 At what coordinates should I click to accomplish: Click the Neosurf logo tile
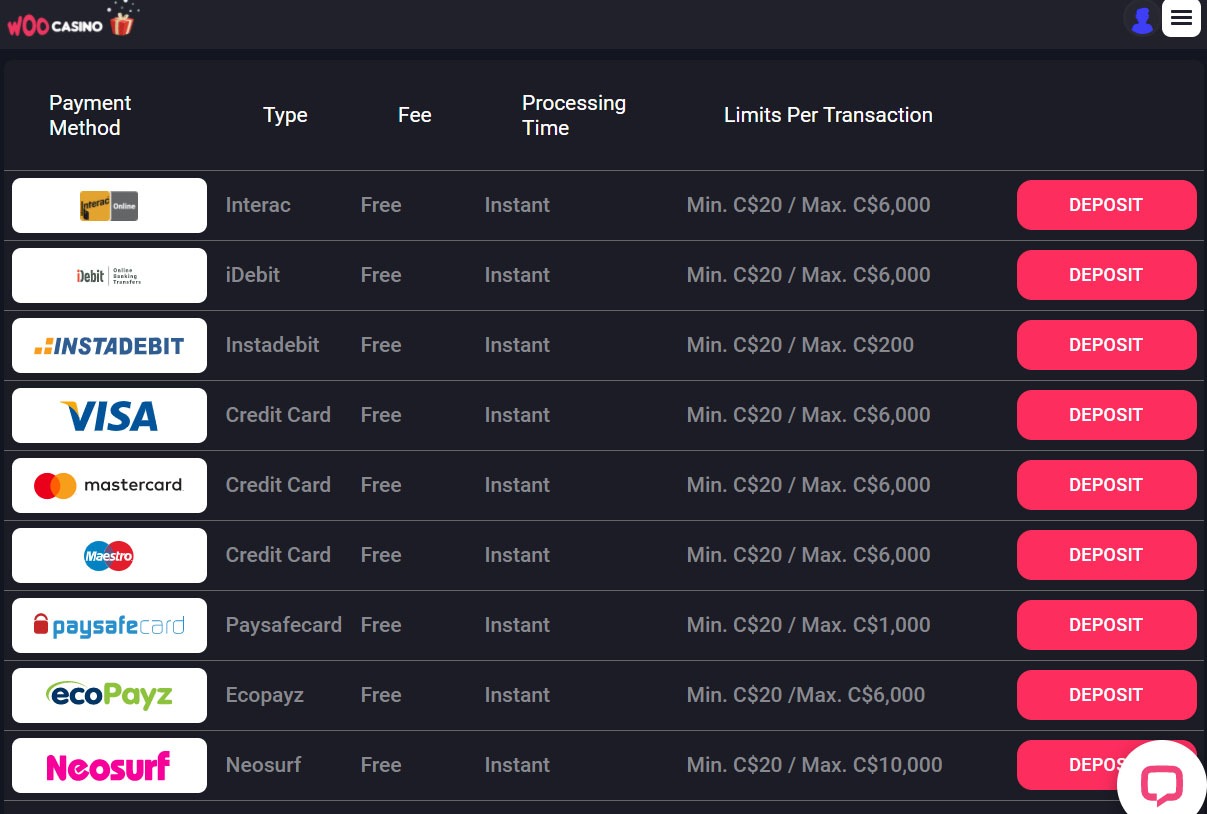[x=109, y=766]
